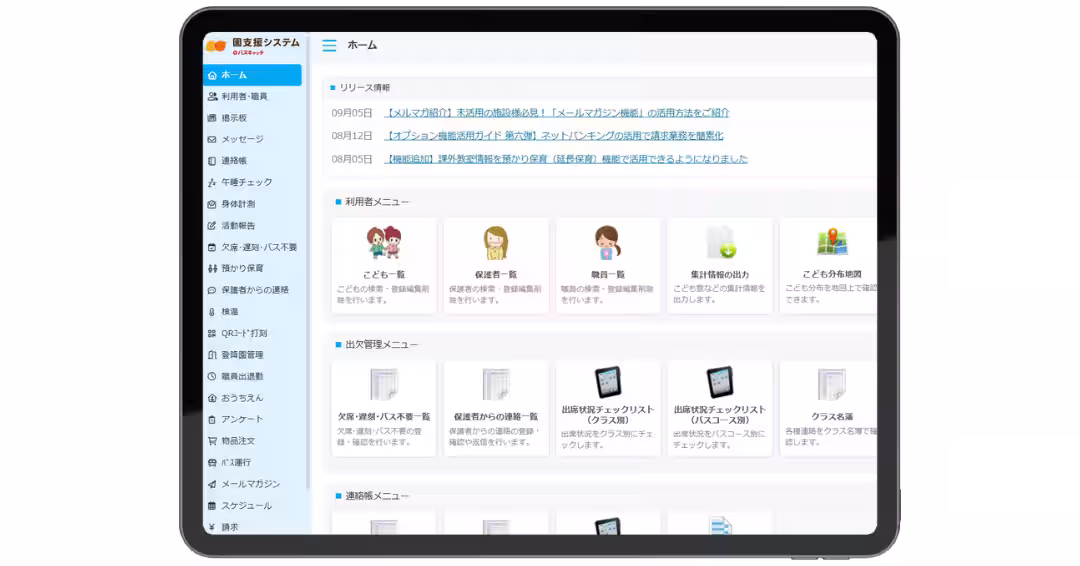Open 保護者一覧 guardian icon tile

(496, 243)
